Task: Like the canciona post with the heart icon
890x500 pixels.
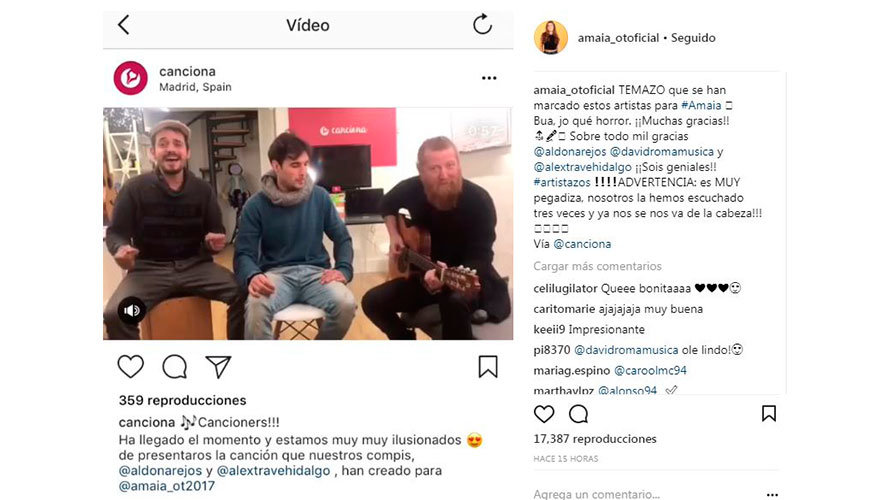Action: tap(131, 367)
